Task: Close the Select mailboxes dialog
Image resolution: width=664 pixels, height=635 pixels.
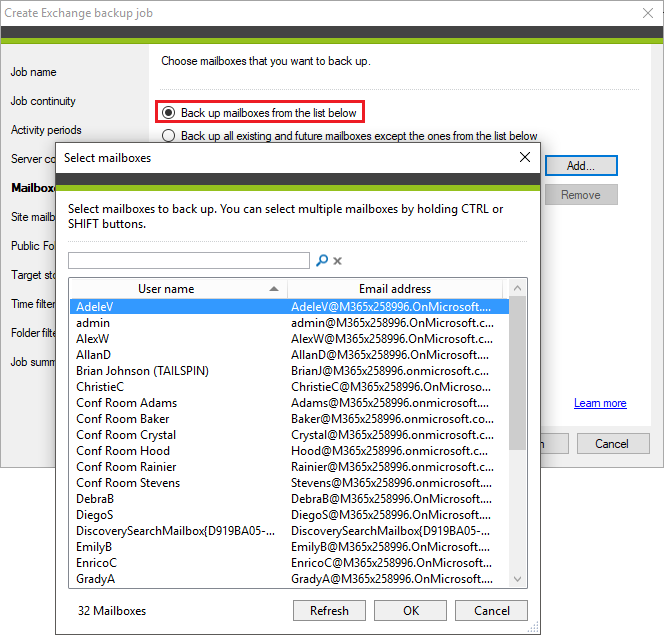Action: [x=525, y=157]
